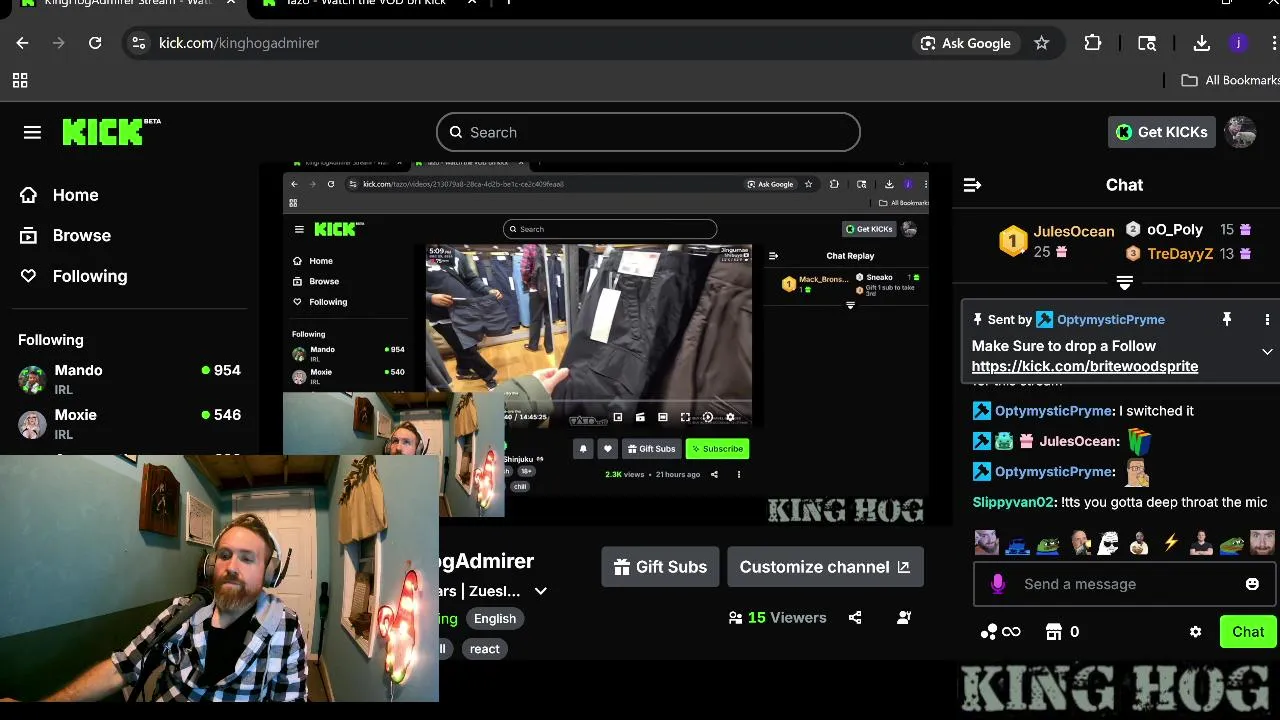Expand the pinned message chevron
The image size is (1280, 720).
[x=1267, y=352]
